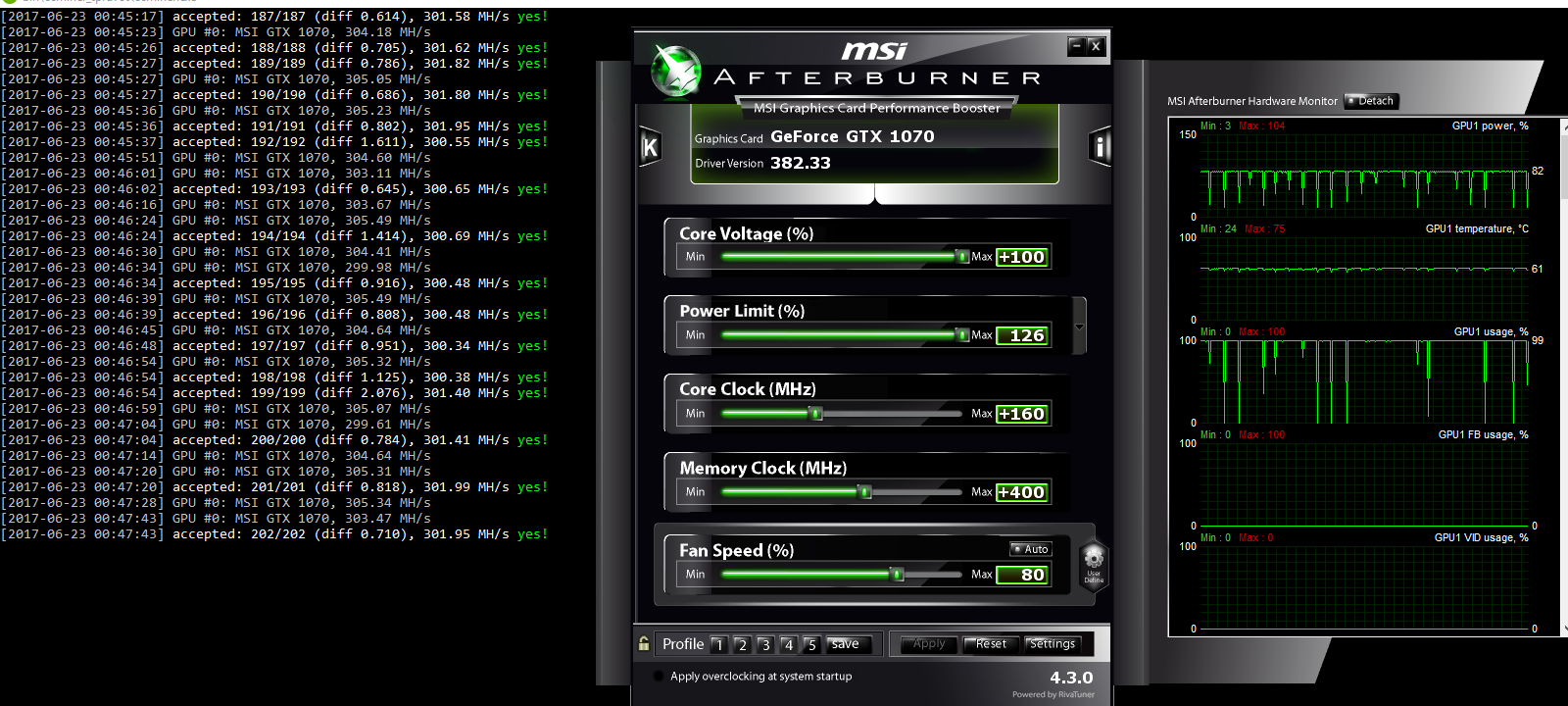The width and height of the screenshot is (1568, 706).
Task: Click the Core Voltage slider handle
Action: point(961,257)
